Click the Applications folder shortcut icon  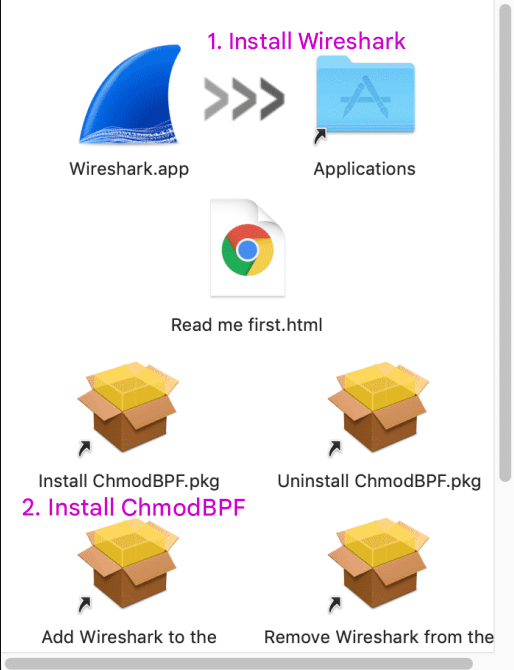[365, 95]
